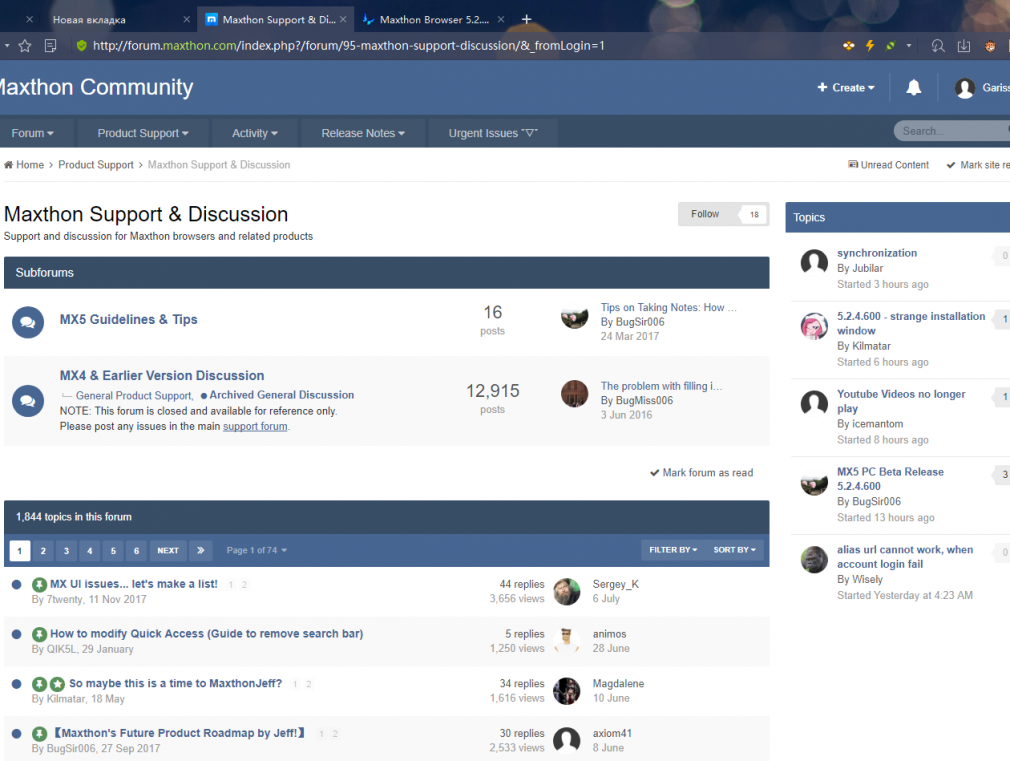Open MX5 Guidelines & Tips subforum
Viewport: 1010px width, 761px height.
[x=129, y=320]
